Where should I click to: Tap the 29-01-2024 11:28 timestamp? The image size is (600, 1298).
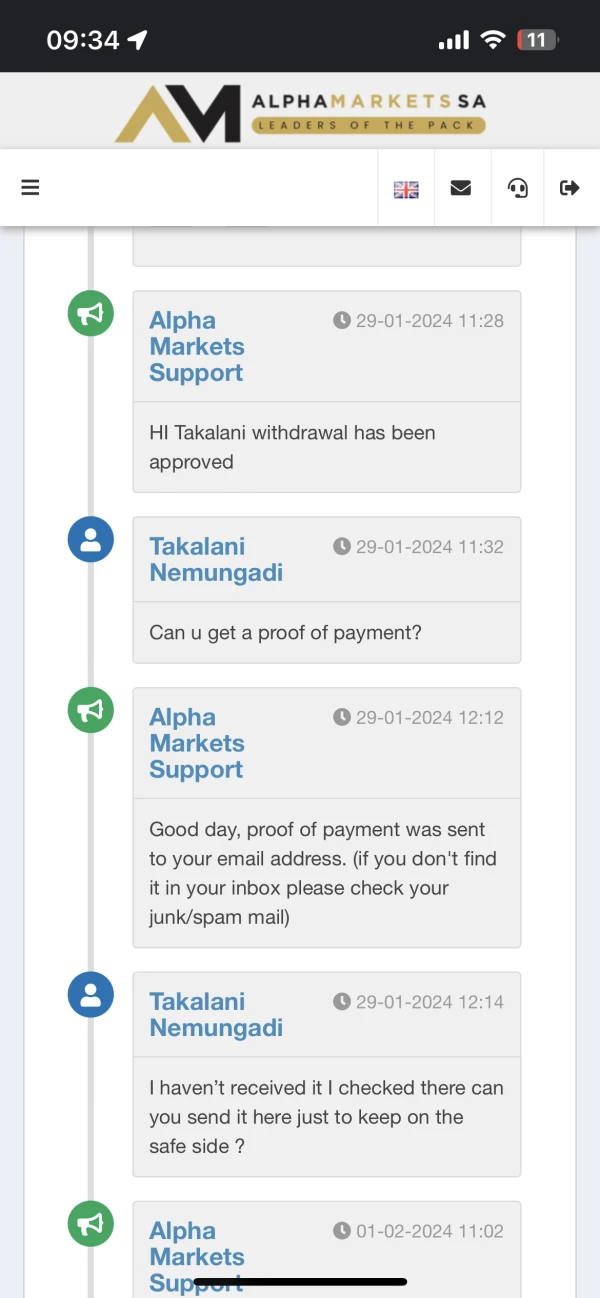tap(419, 321)
